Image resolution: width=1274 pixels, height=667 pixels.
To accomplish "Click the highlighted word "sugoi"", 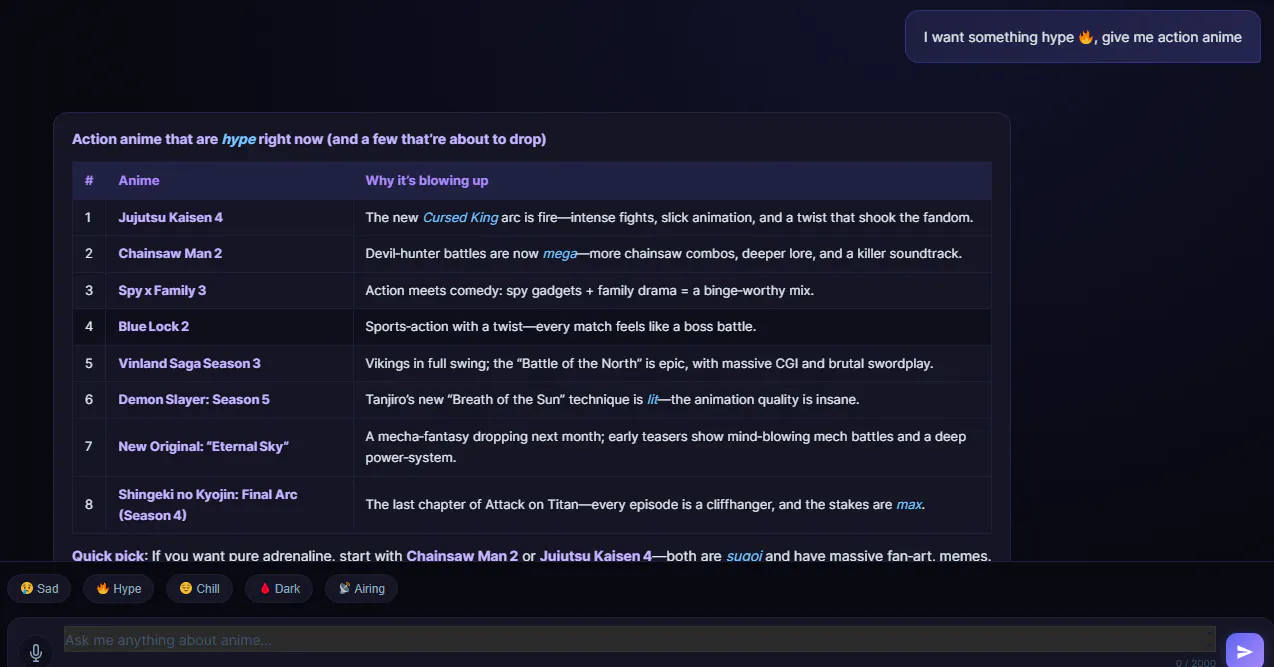I will click(744, 555).
